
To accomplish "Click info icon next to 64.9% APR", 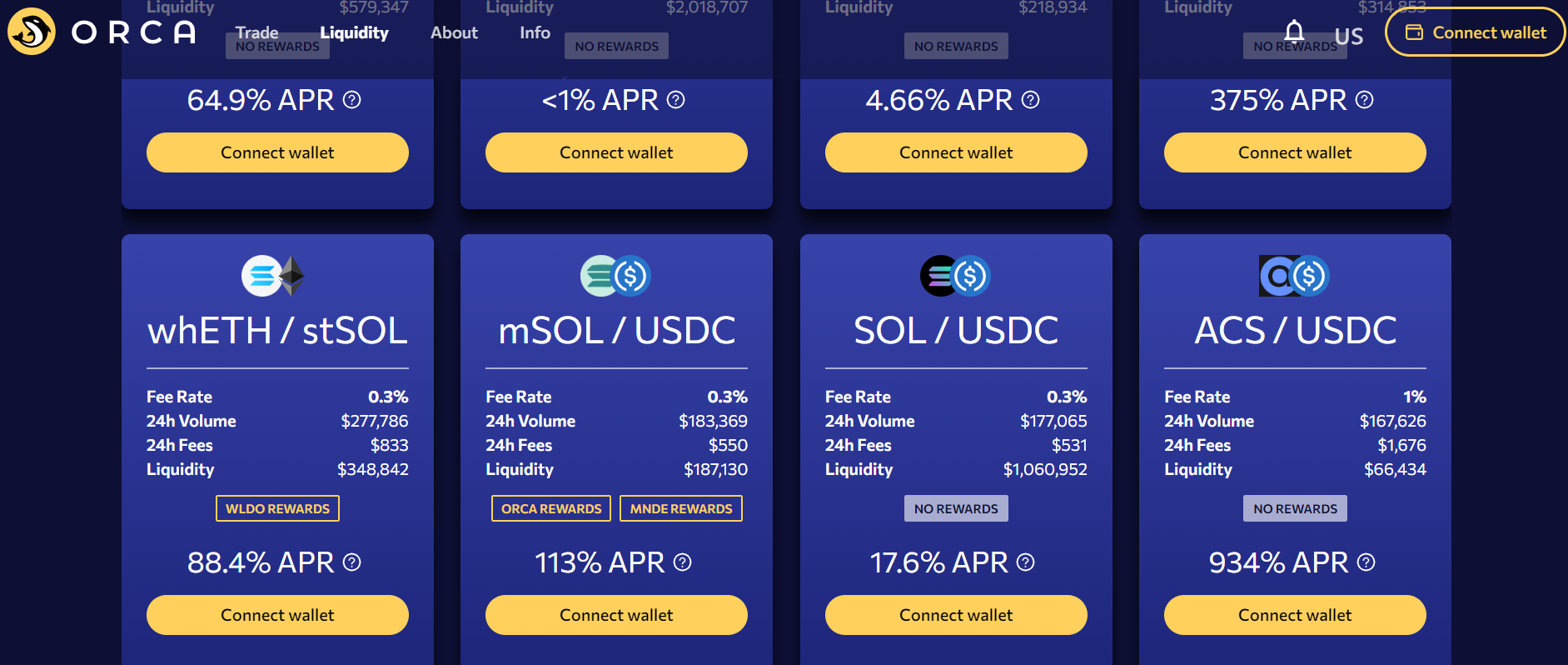I will coord(352,100).
